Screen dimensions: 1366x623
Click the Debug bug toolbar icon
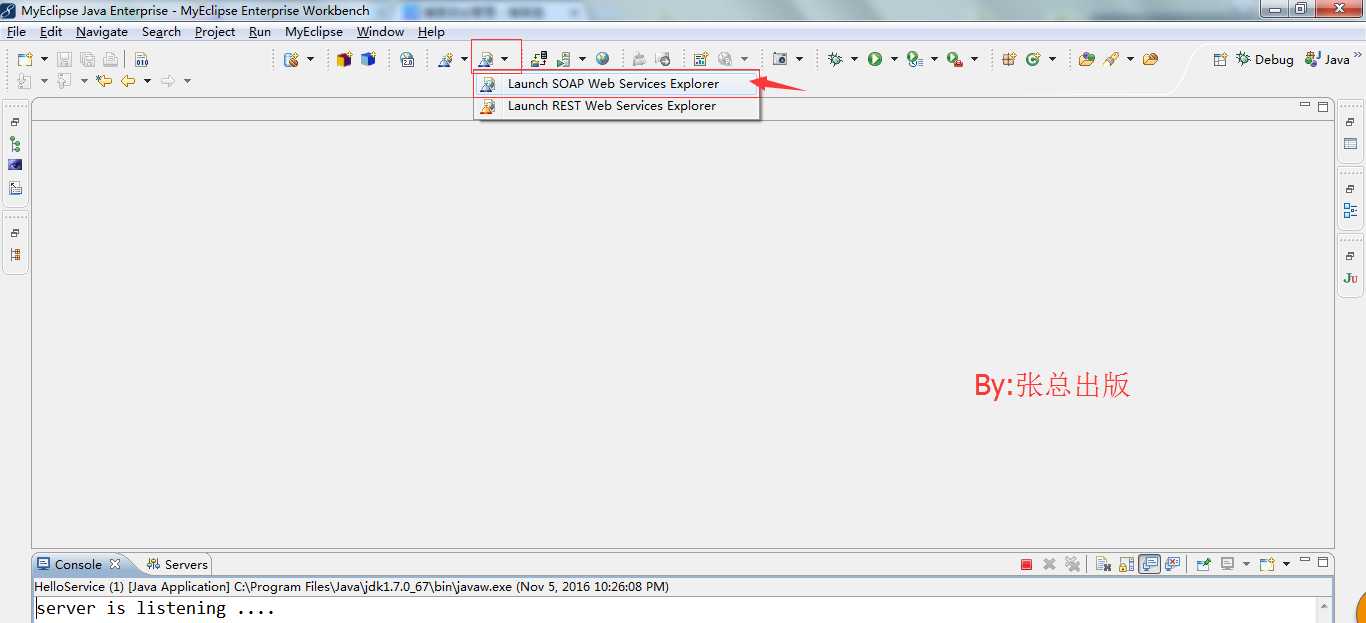pyautogui.click(x=835, y=59)
